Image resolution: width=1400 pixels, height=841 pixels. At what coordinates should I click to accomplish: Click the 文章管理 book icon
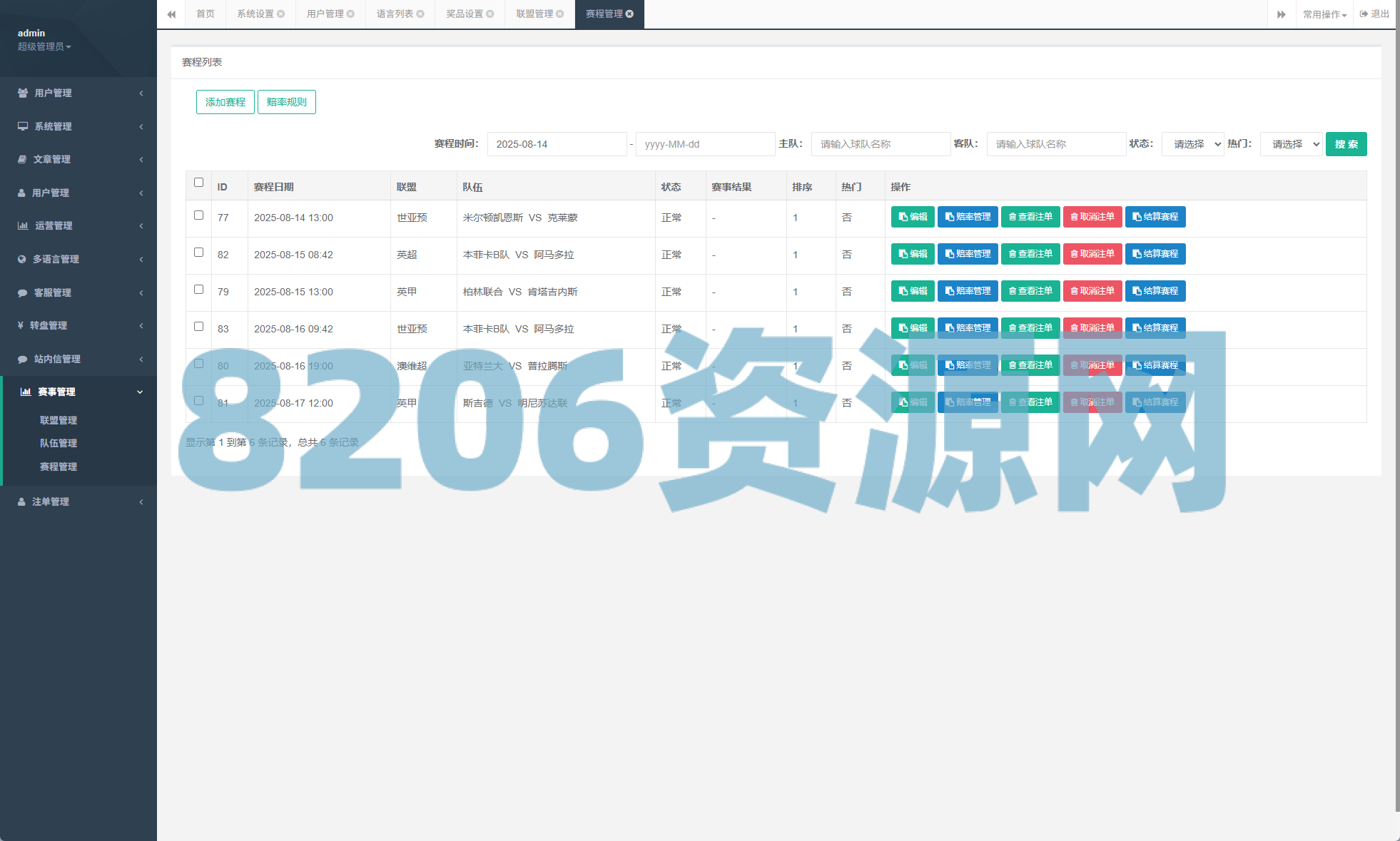[22, 159]
